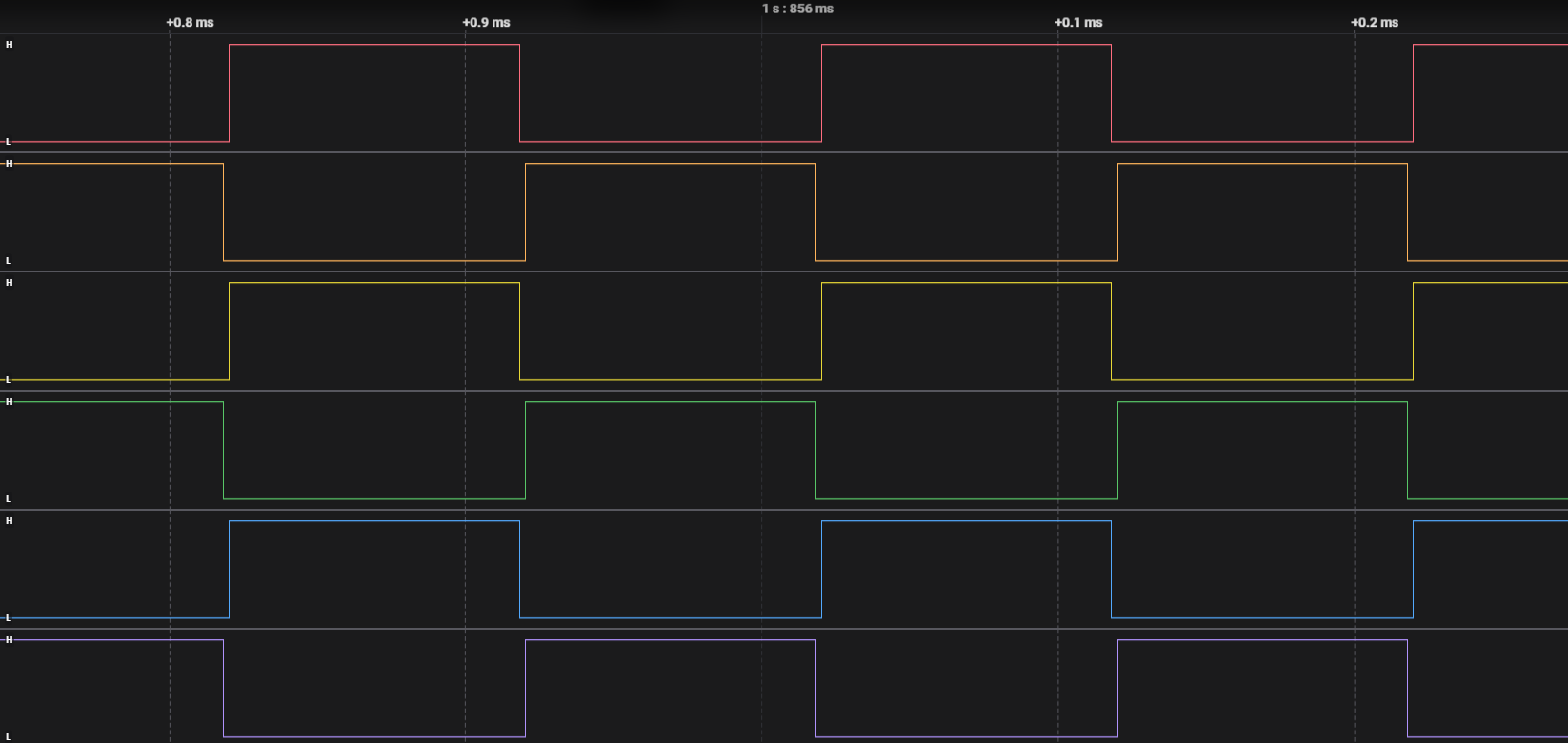Select purple channel low pulse crossing +0.9 ms

tap(374, 689)
